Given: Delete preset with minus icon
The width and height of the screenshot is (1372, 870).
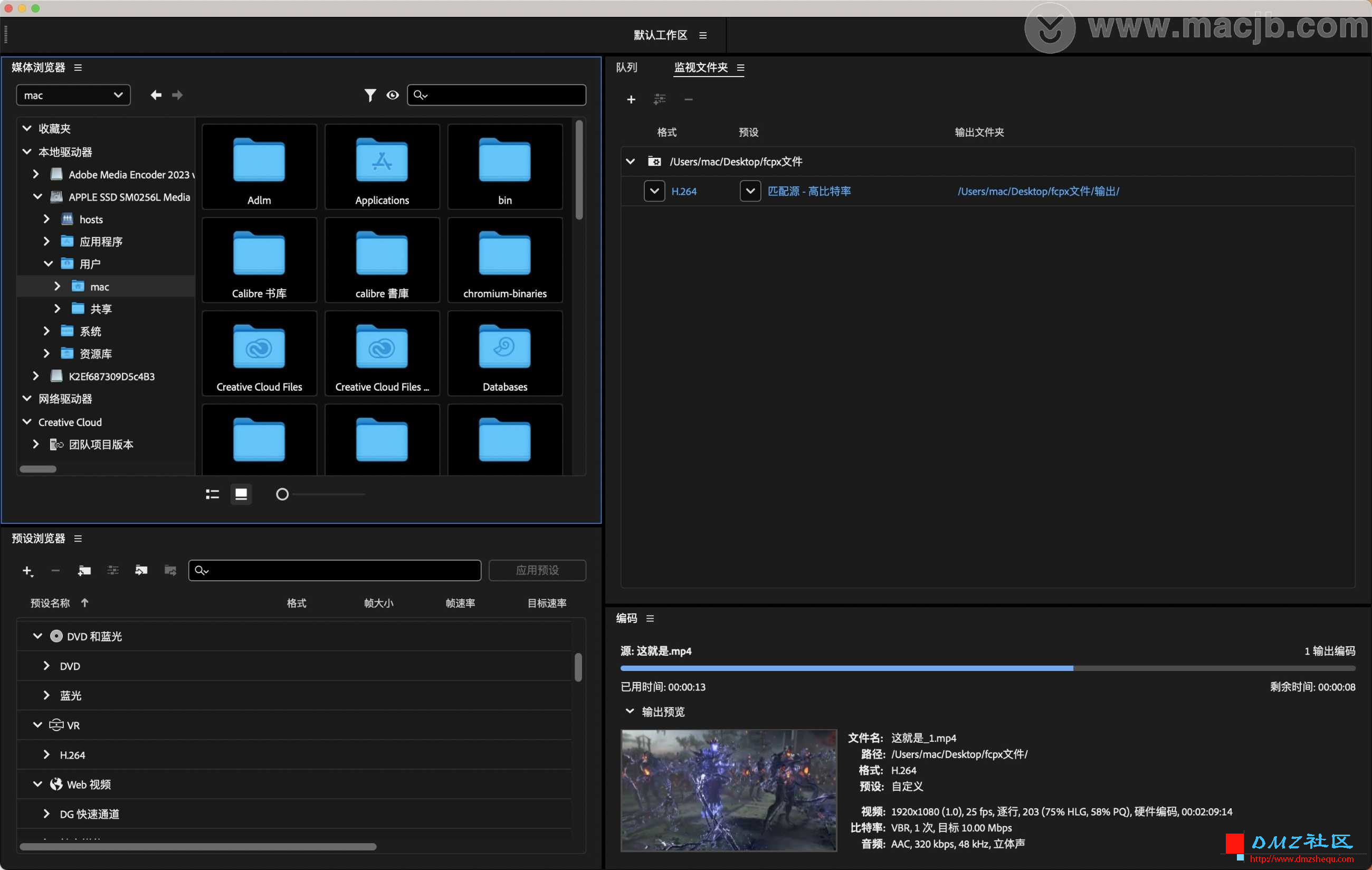Looking at the screenshot, I should (55, 571).
